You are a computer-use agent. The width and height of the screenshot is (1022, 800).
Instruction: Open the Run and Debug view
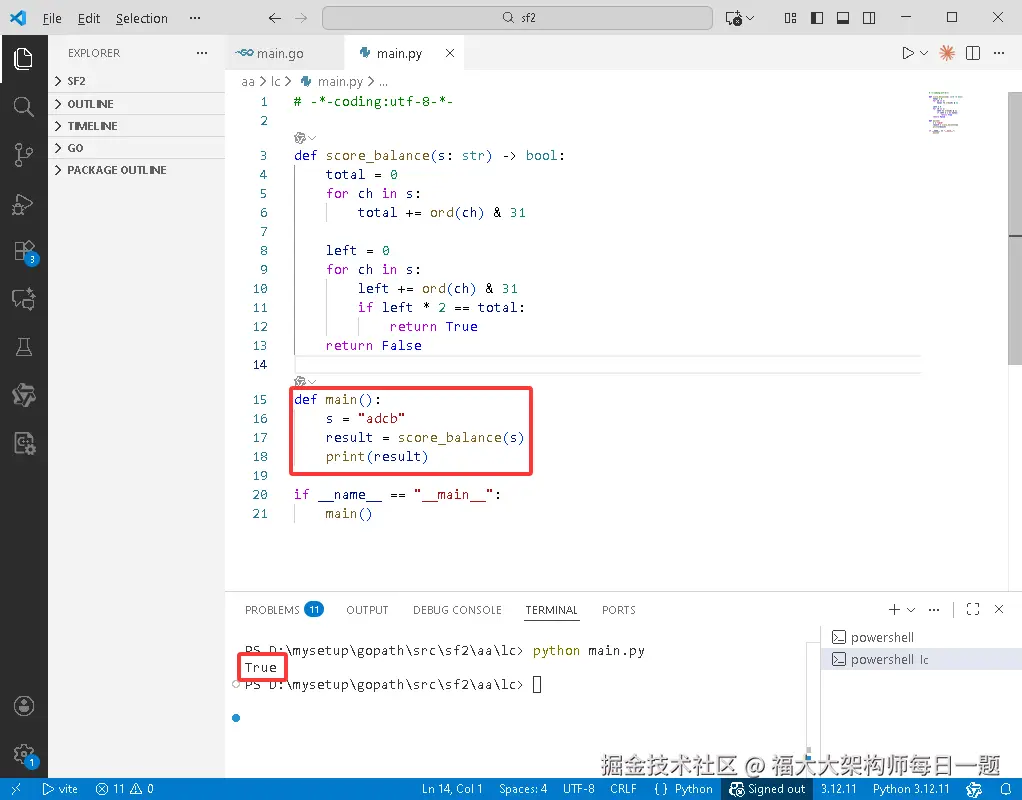pyautogui.click(x=23, y=203)
